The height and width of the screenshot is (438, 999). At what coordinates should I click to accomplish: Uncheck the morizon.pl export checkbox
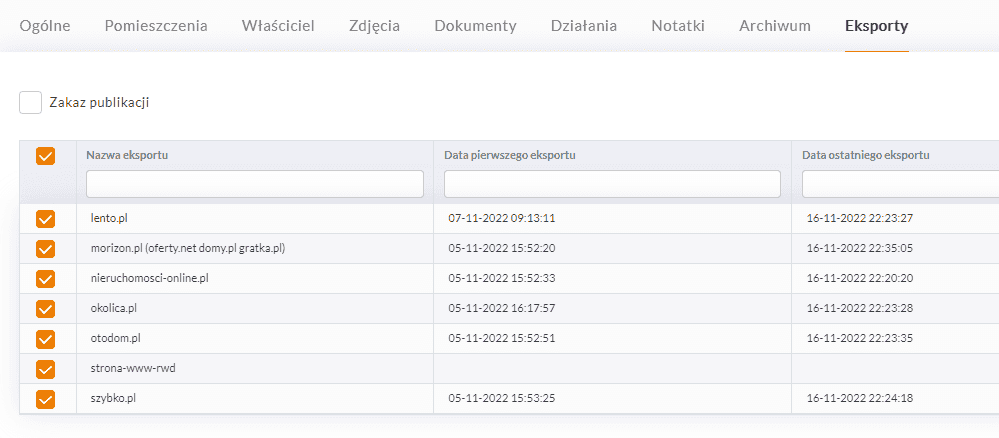tap(45, 249)
